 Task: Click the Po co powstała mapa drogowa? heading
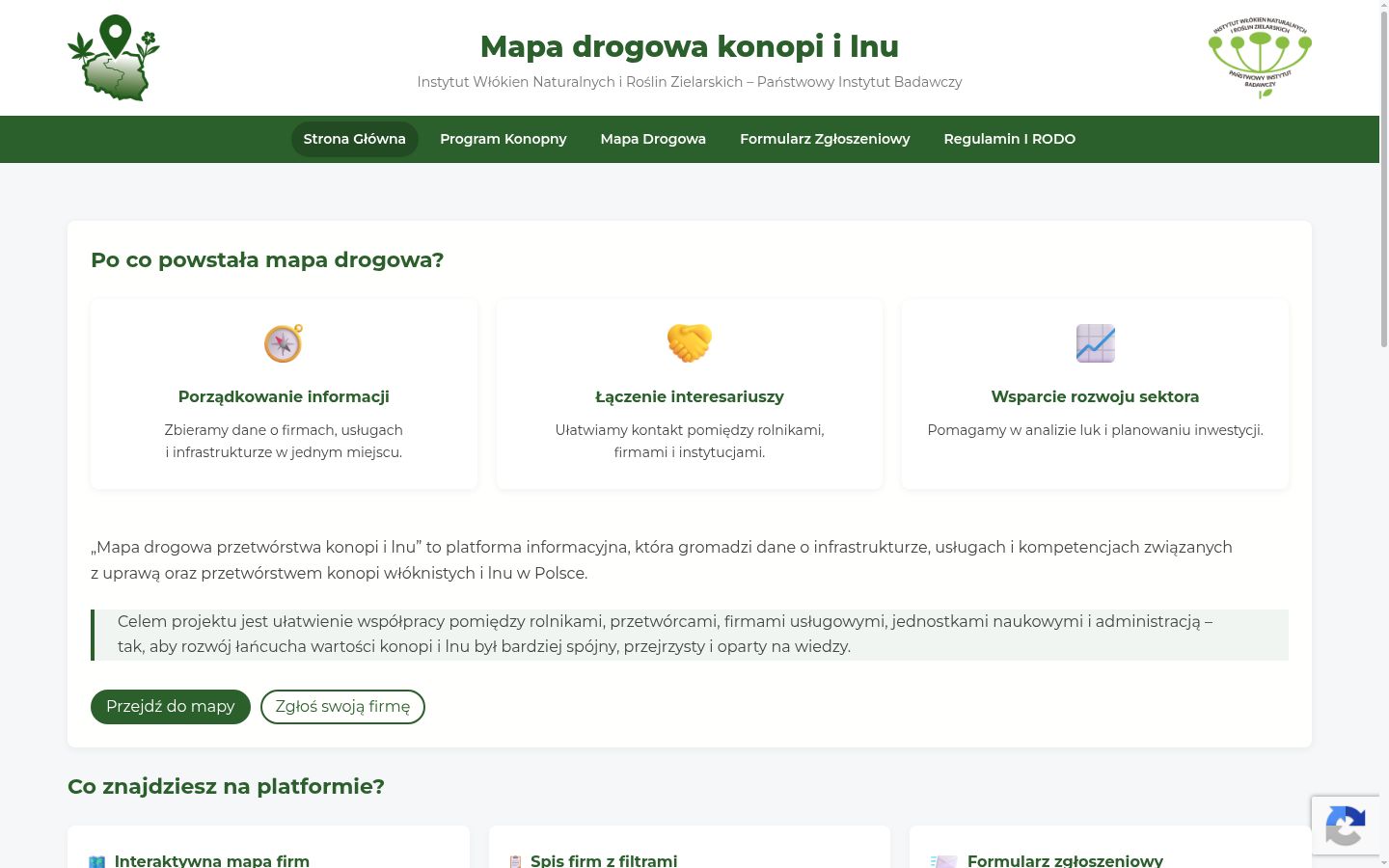point(267,260)
